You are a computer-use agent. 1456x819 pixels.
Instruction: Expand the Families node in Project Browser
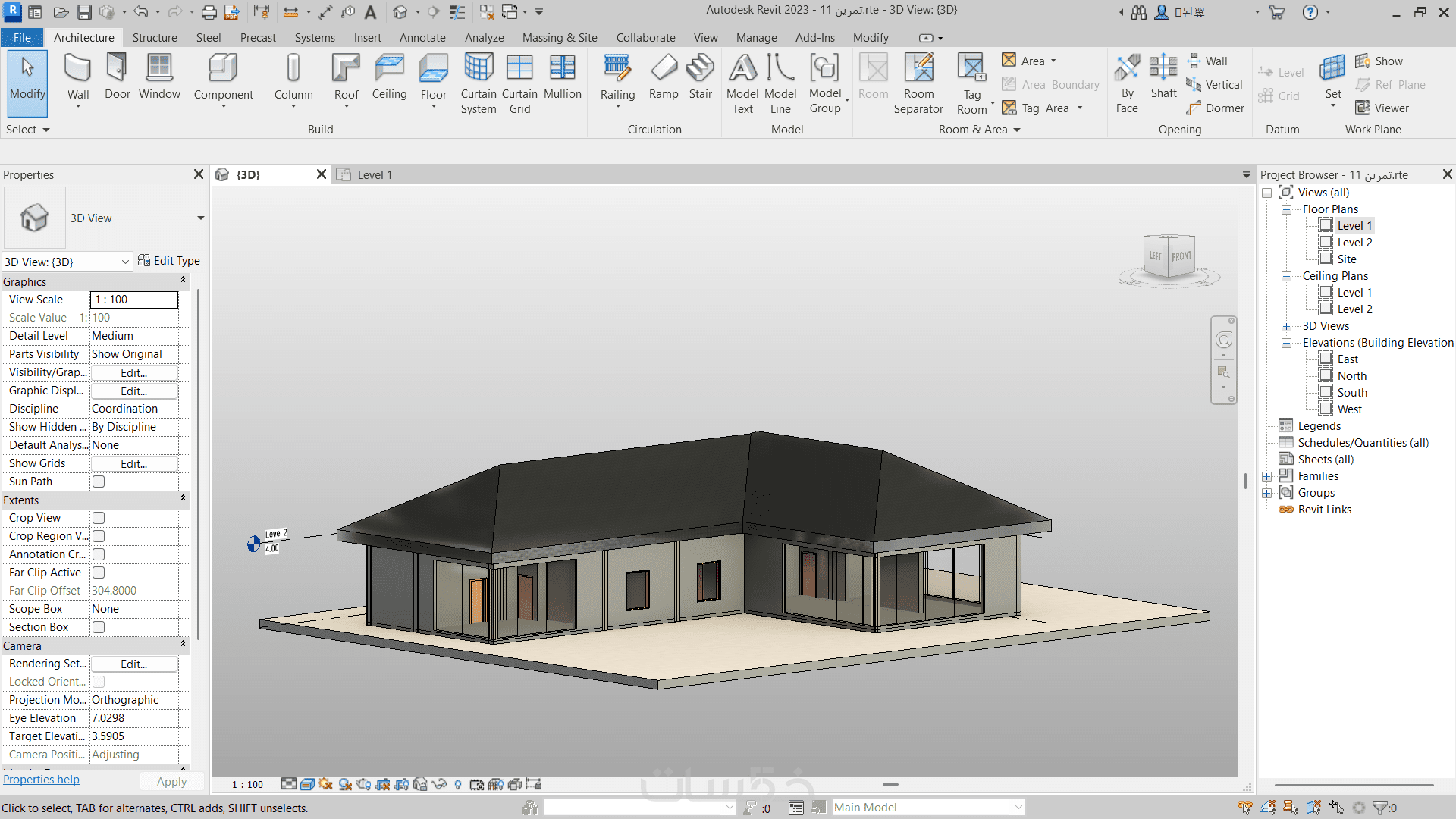1267,476
